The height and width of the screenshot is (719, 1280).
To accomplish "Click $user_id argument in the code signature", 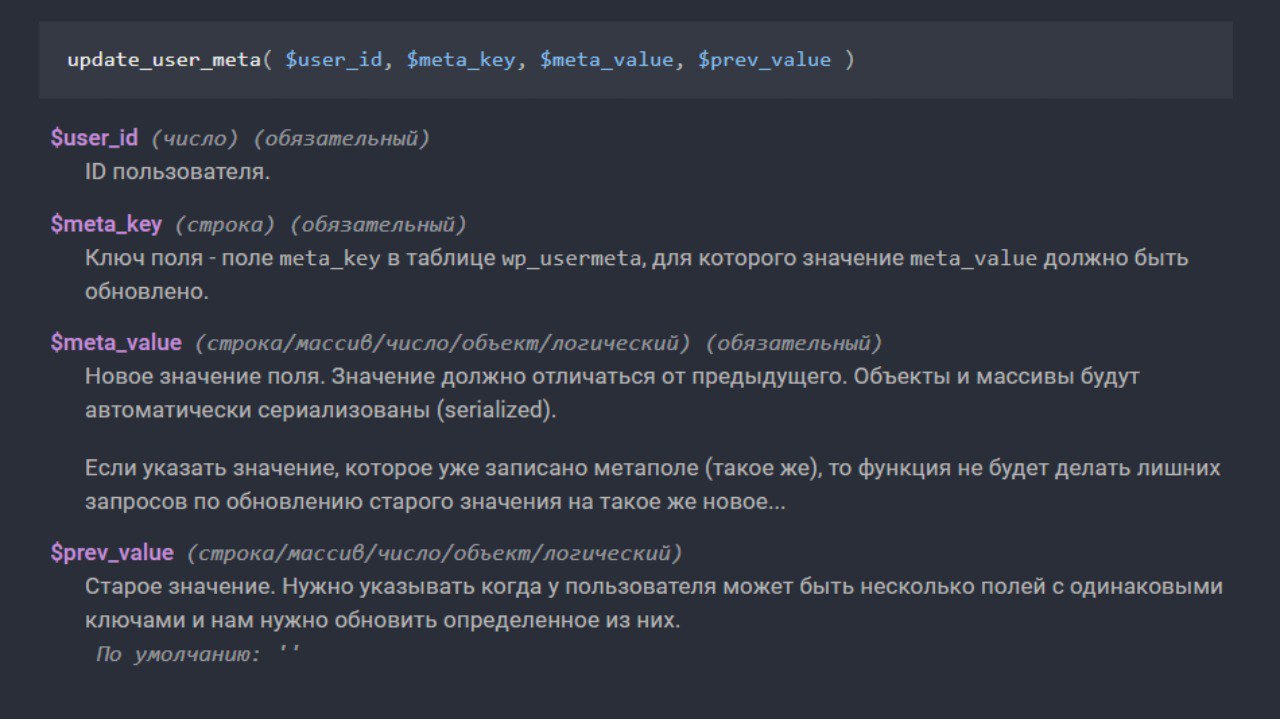I will coord(334,60).
